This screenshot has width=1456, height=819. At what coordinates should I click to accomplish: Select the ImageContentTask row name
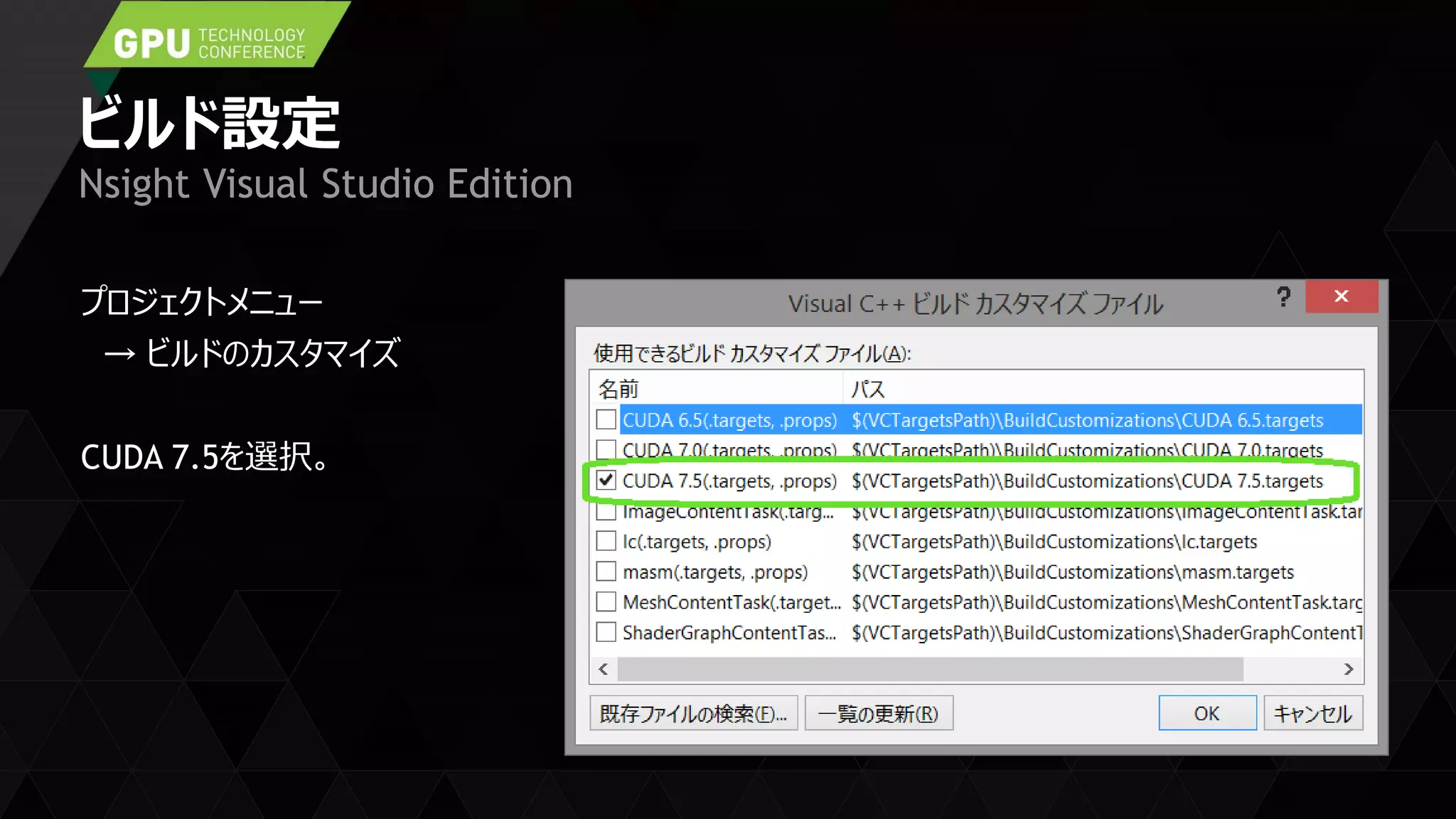coord(728,511)
